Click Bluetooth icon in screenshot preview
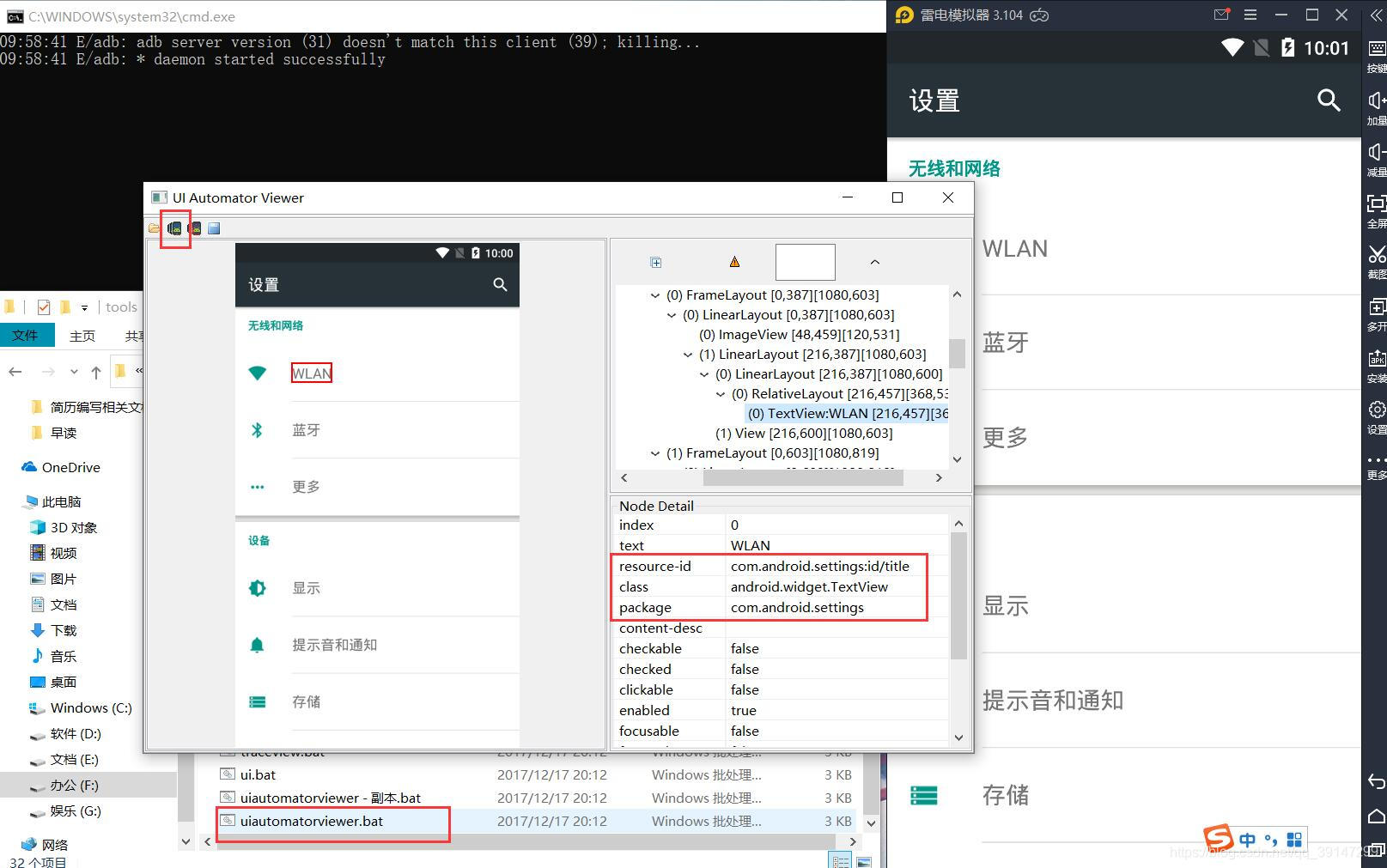The width and height of the screenshot is (1387, 868). (x=257, y=429)
